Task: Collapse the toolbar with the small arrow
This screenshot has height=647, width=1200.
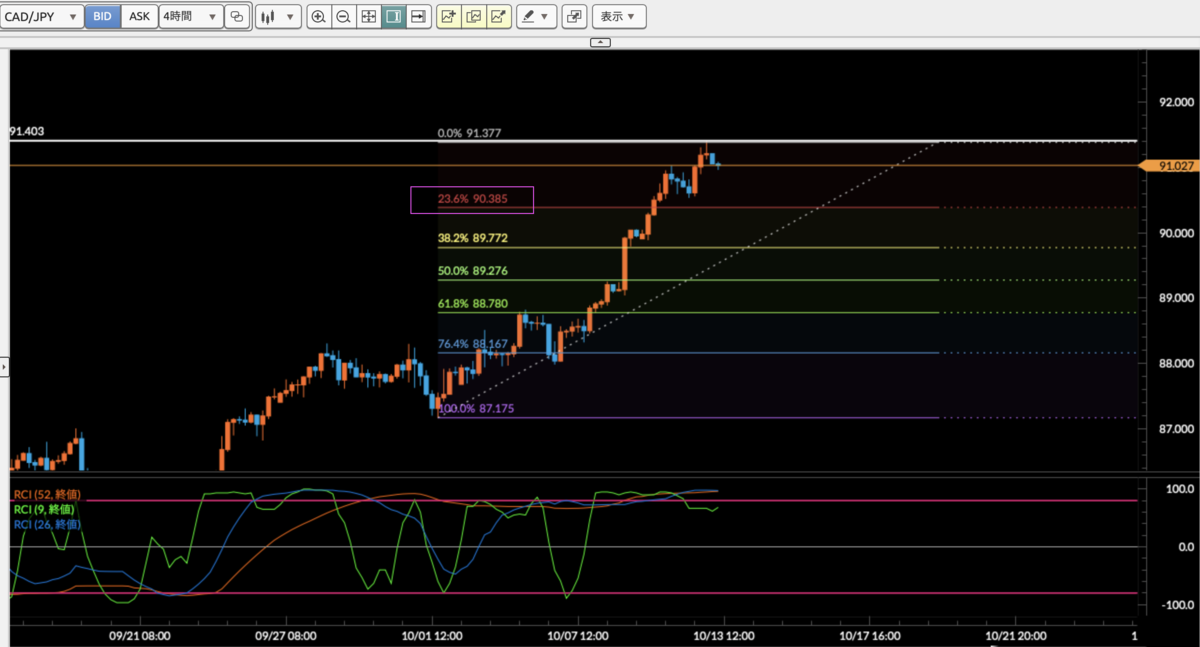Action: tap(600, 42)
